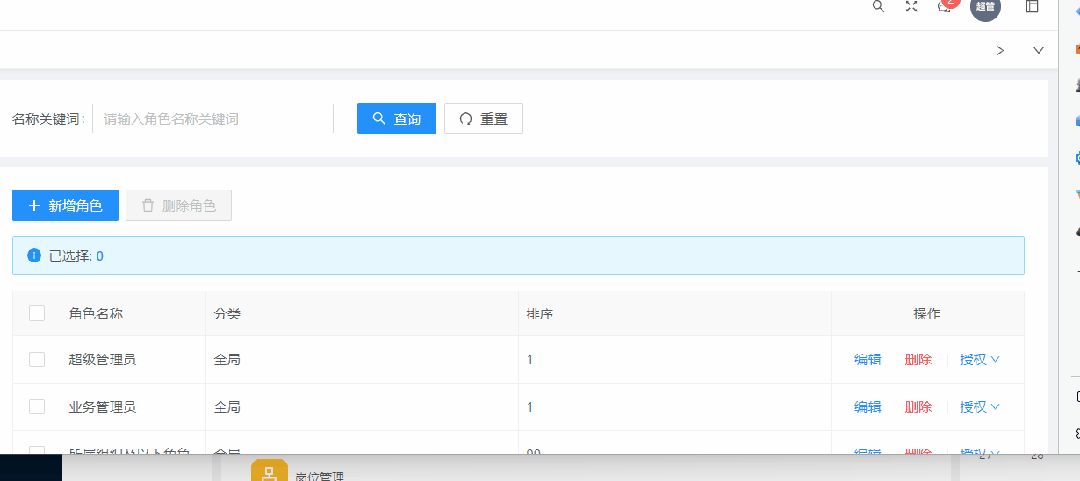Click the info icon beside 已选择

click(x=34, y=255)
